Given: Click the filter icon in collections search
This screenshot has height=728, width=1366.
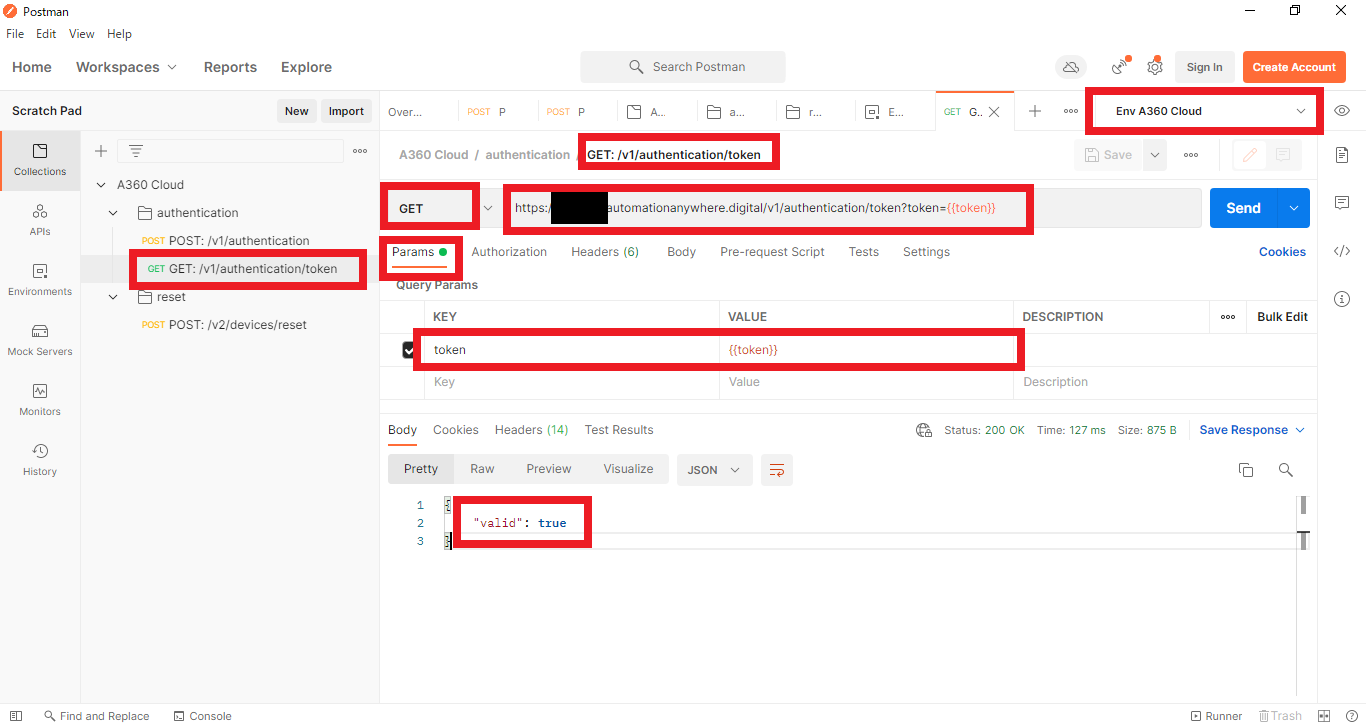Looking at the screenshot, I should coord(136,151).
